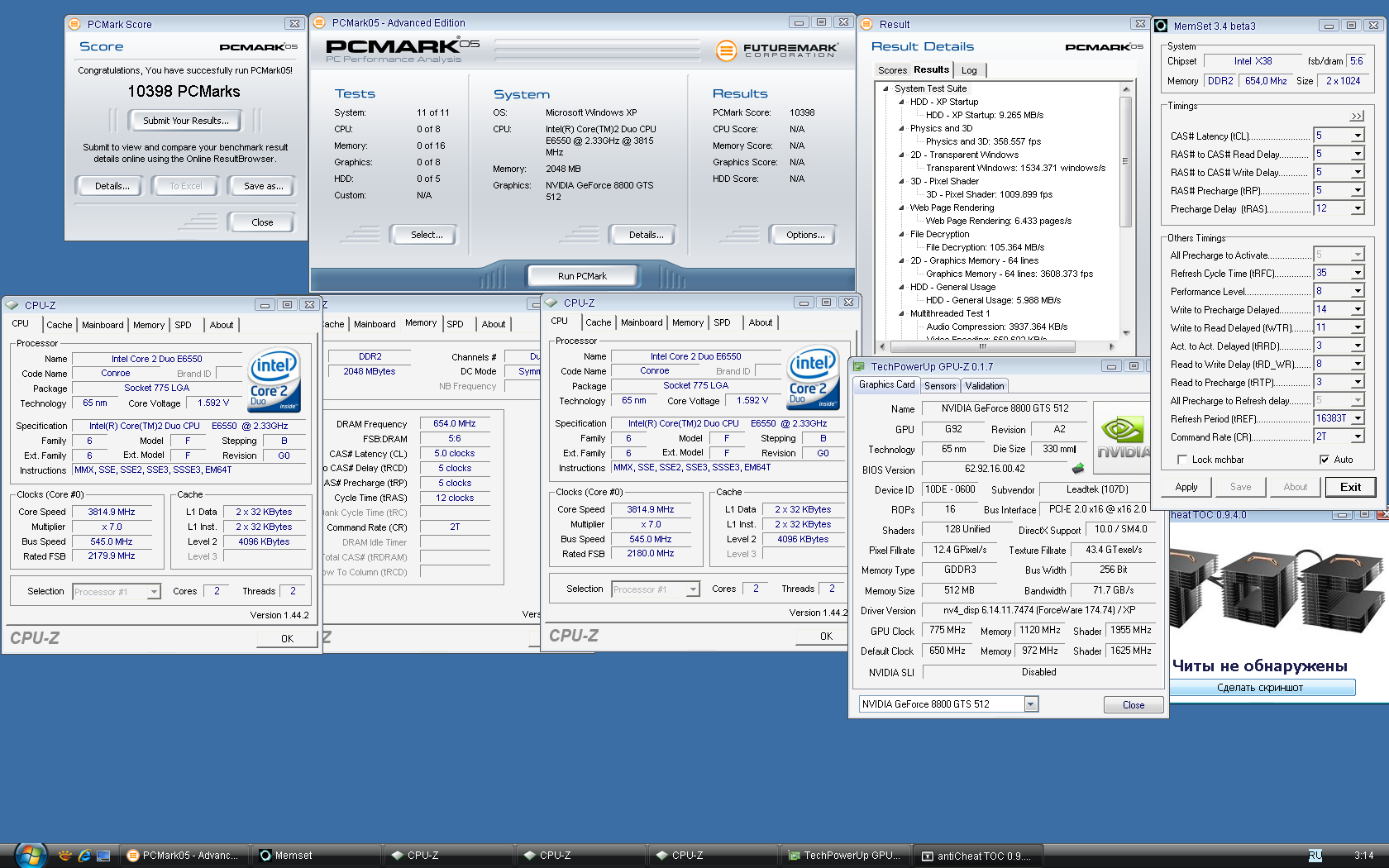Collapse the Physics and 3D node
This screenshot has height=868, width=1389.
coord(901,128)
